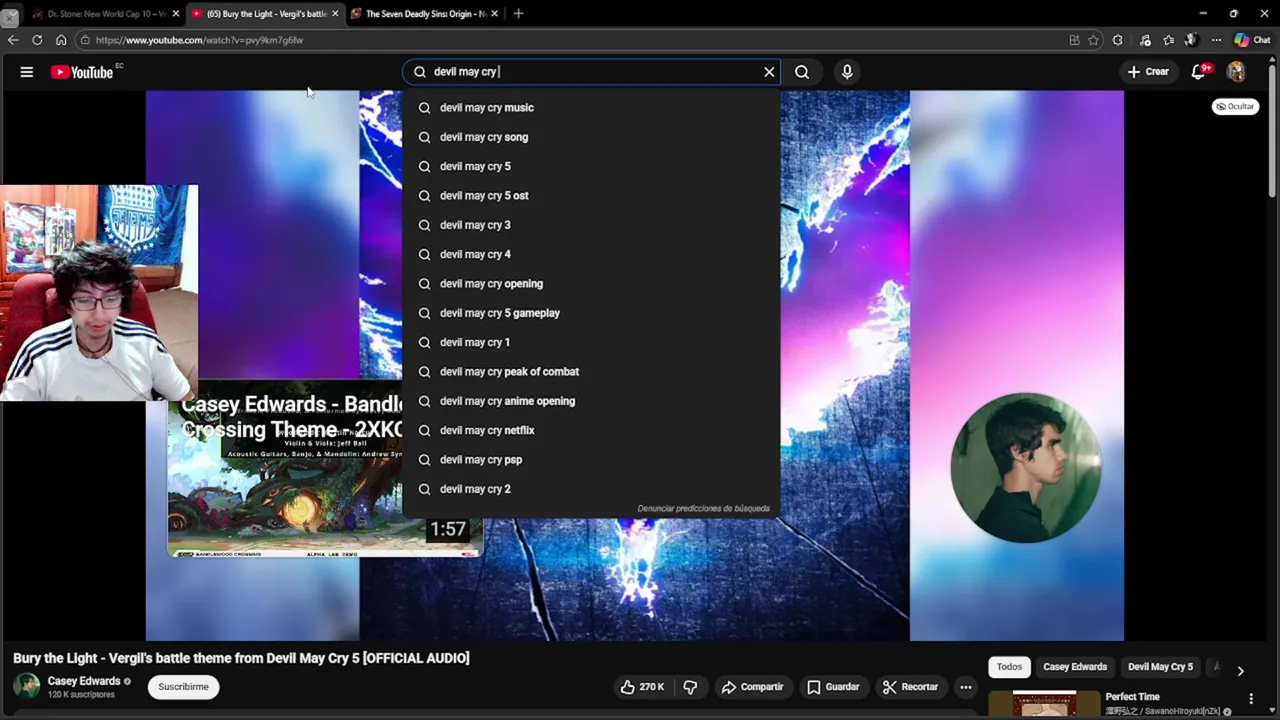Choose suggestion 'devil may cry music'
The image size is (1280, 720).
tap(591, 108)
